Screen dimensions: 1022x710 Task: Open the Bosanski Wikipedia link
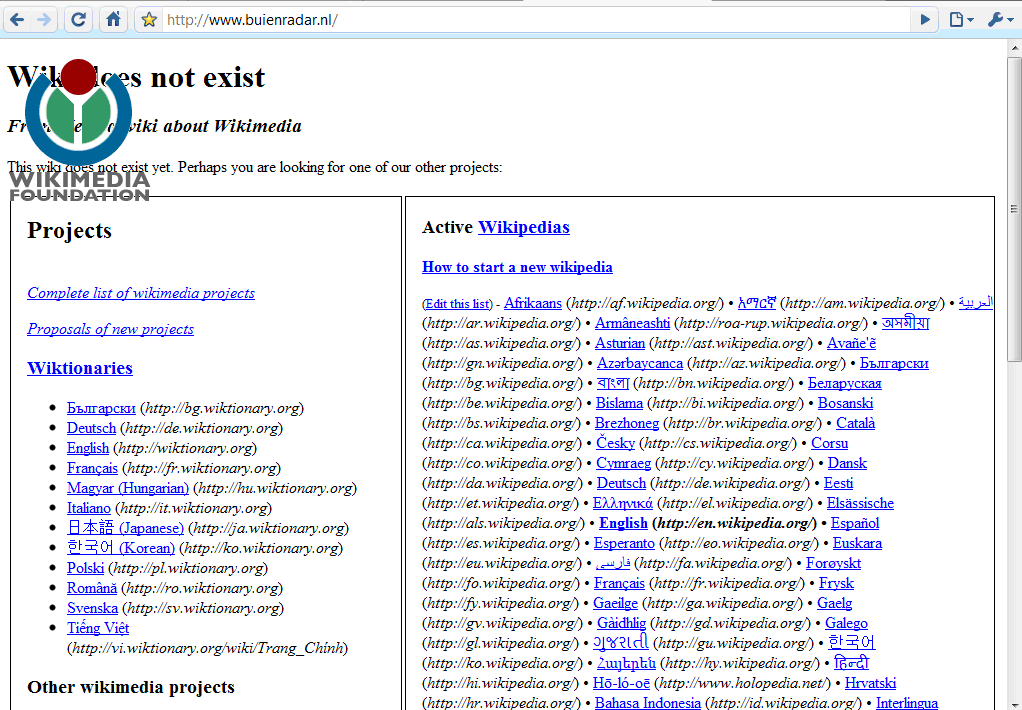point(845,403)
